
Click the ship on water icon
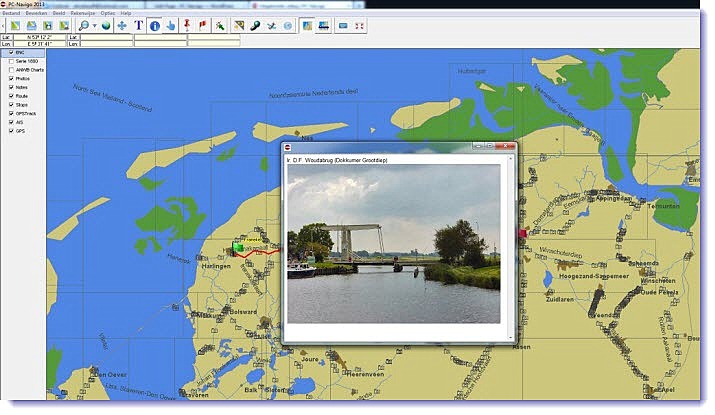[324, 26]
